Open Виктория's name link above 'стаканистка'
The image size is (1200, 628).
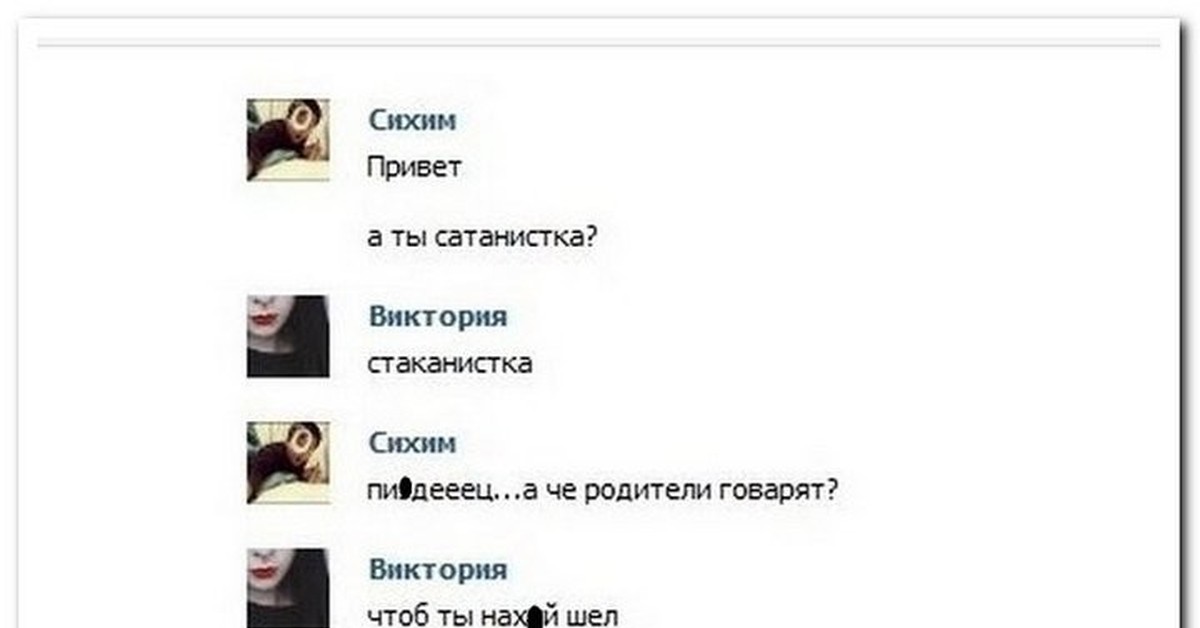tap(438, 317)
